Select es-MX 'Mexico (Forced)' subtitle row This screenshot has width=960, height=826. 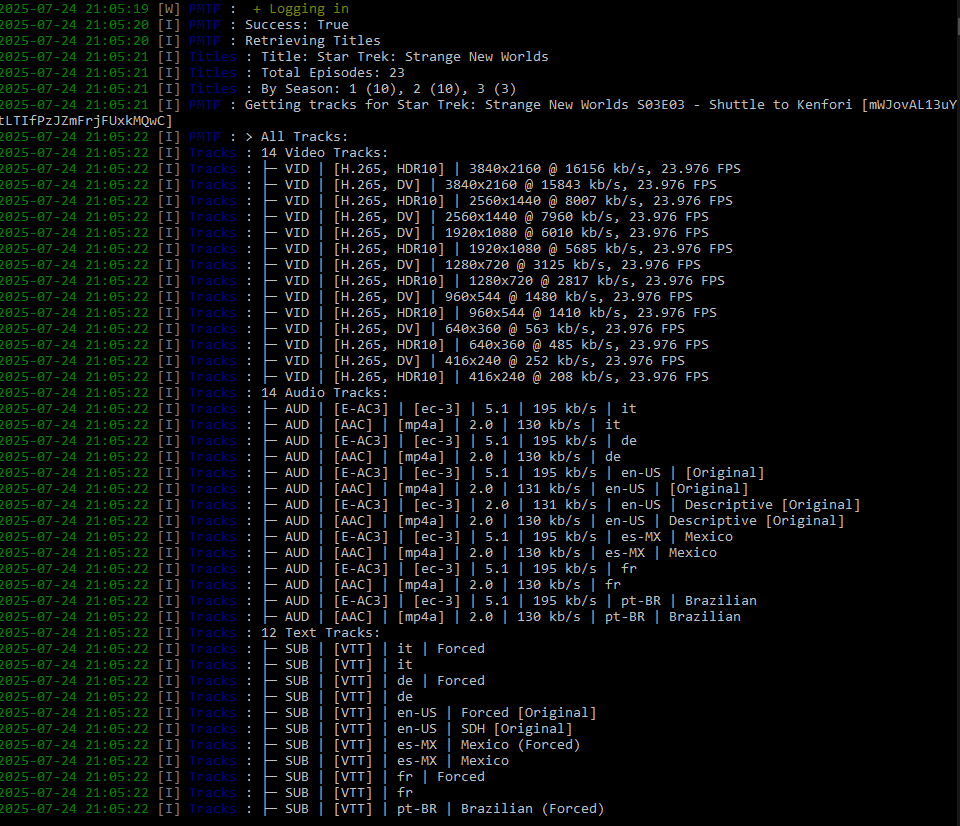point(422,745)
